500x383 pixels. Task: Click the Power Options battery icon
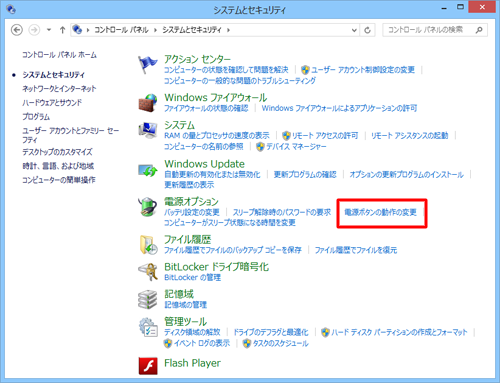tap(148, 207)
